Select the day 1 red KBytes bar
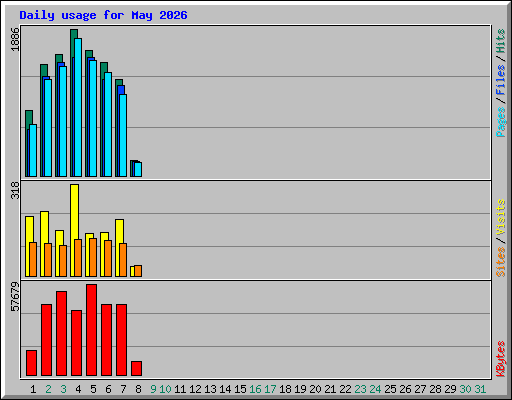The height and width of the screenshot is (400, 512). click(31, 363)
